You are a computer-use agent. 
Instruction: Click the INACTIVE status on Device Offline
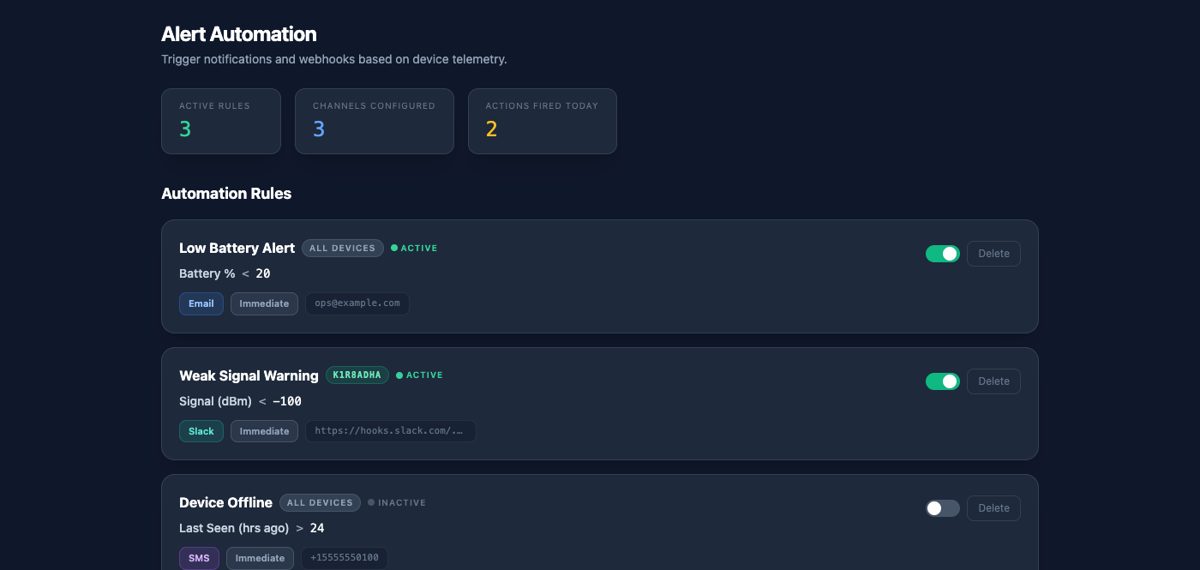(x=396, y=502)
